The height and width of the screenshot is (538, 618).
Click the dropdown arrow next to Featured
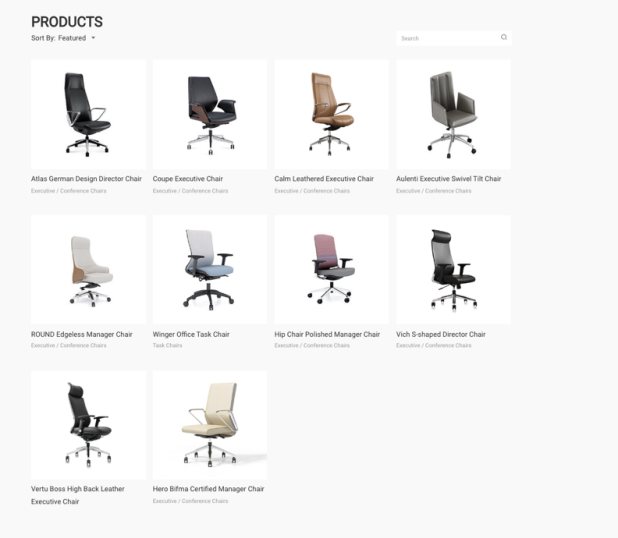point(93,38)
